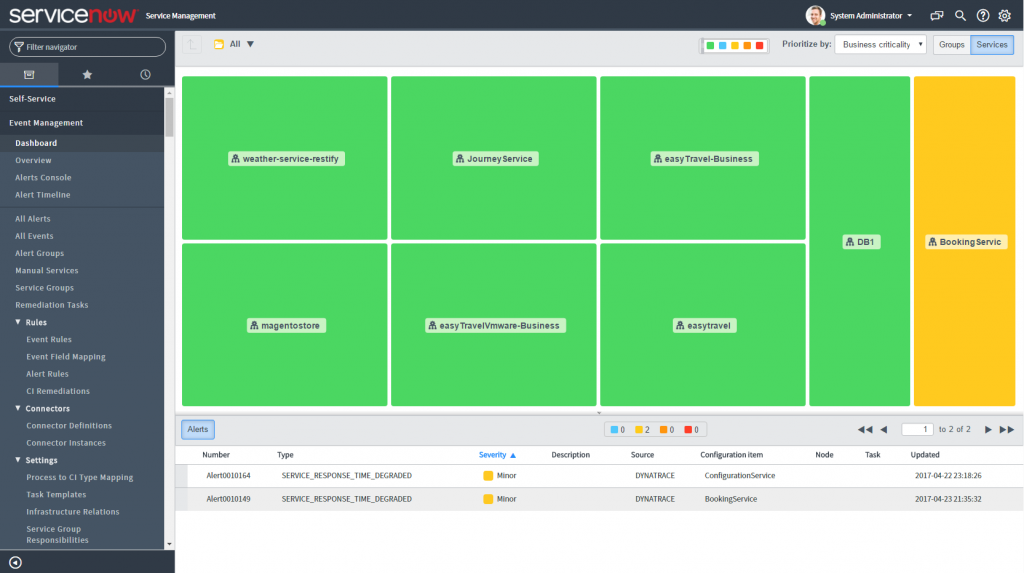1024x573 pixels.
Task: Expand the All filter dropdown arrow
Action: point(250,44)
